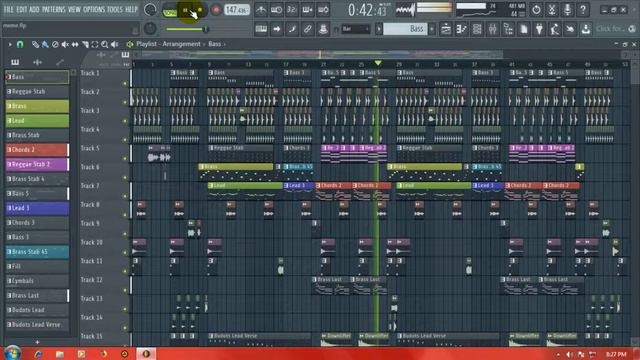Click the pause playback button
This screenshot has width=640, height=360.
(x=185, y=10)
